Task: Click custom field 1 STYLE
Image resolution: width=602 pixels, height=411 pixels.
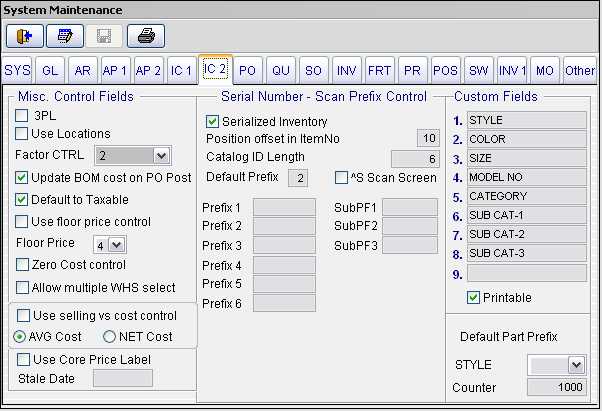Action: tap(527, 120)
